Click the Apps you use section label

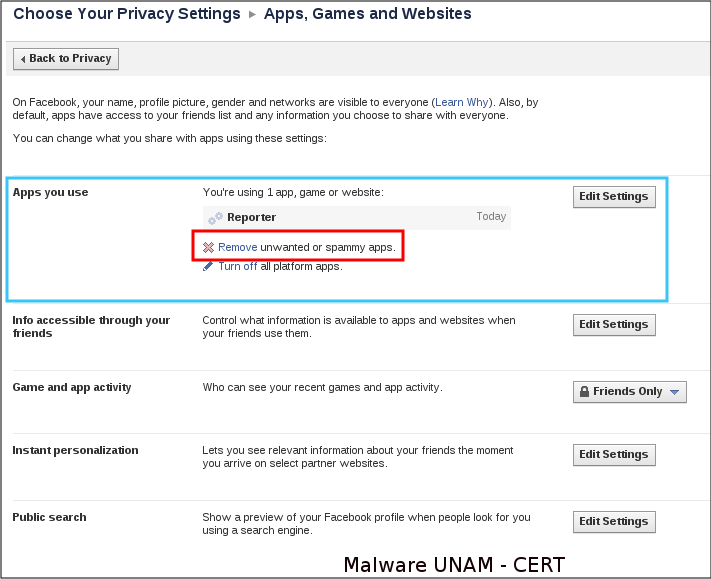coord(50,192)
